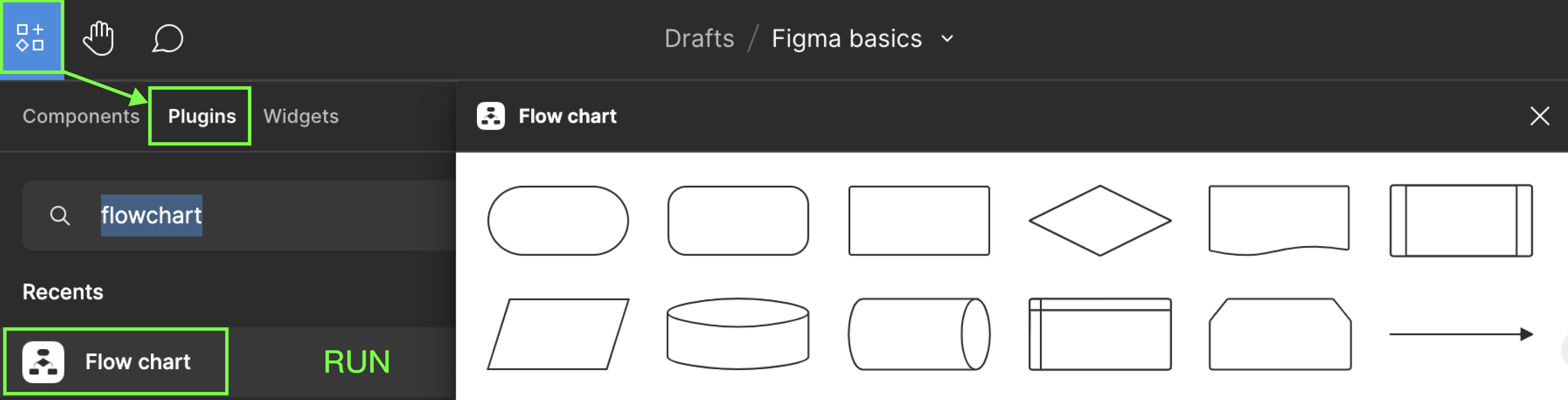Image resolution: width=1568 pixels, height=400 pixels.
Task: Insert the arrow connector line
Action: [1461, 334]
